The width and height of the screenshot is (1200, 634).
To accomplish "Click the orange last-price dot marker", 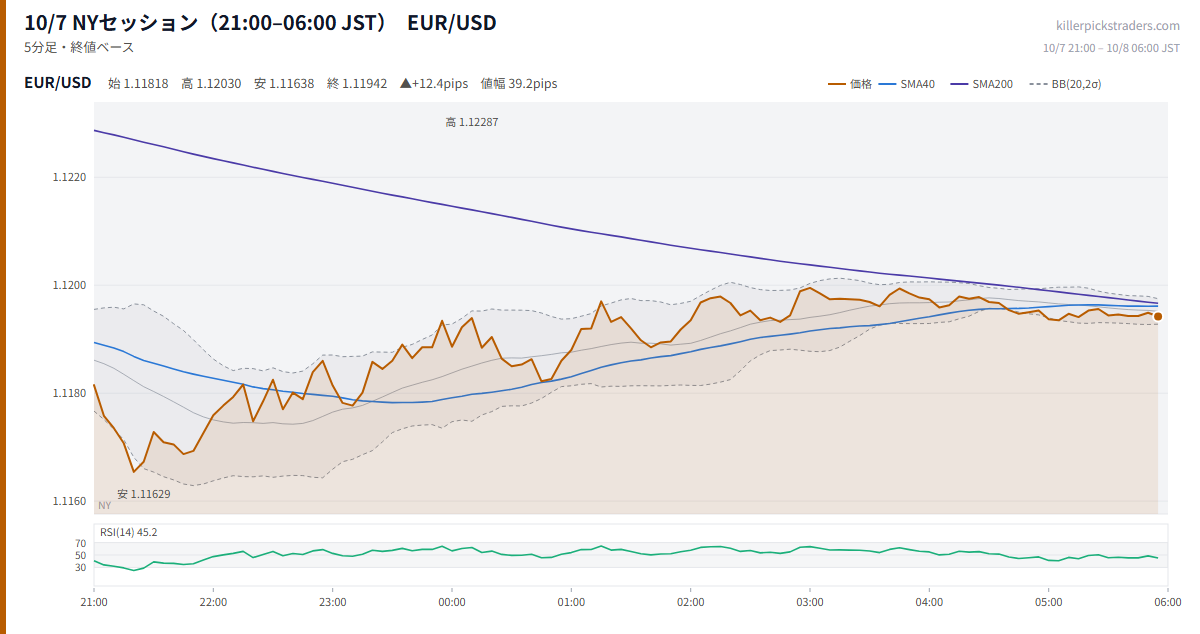I will 1158,317.
